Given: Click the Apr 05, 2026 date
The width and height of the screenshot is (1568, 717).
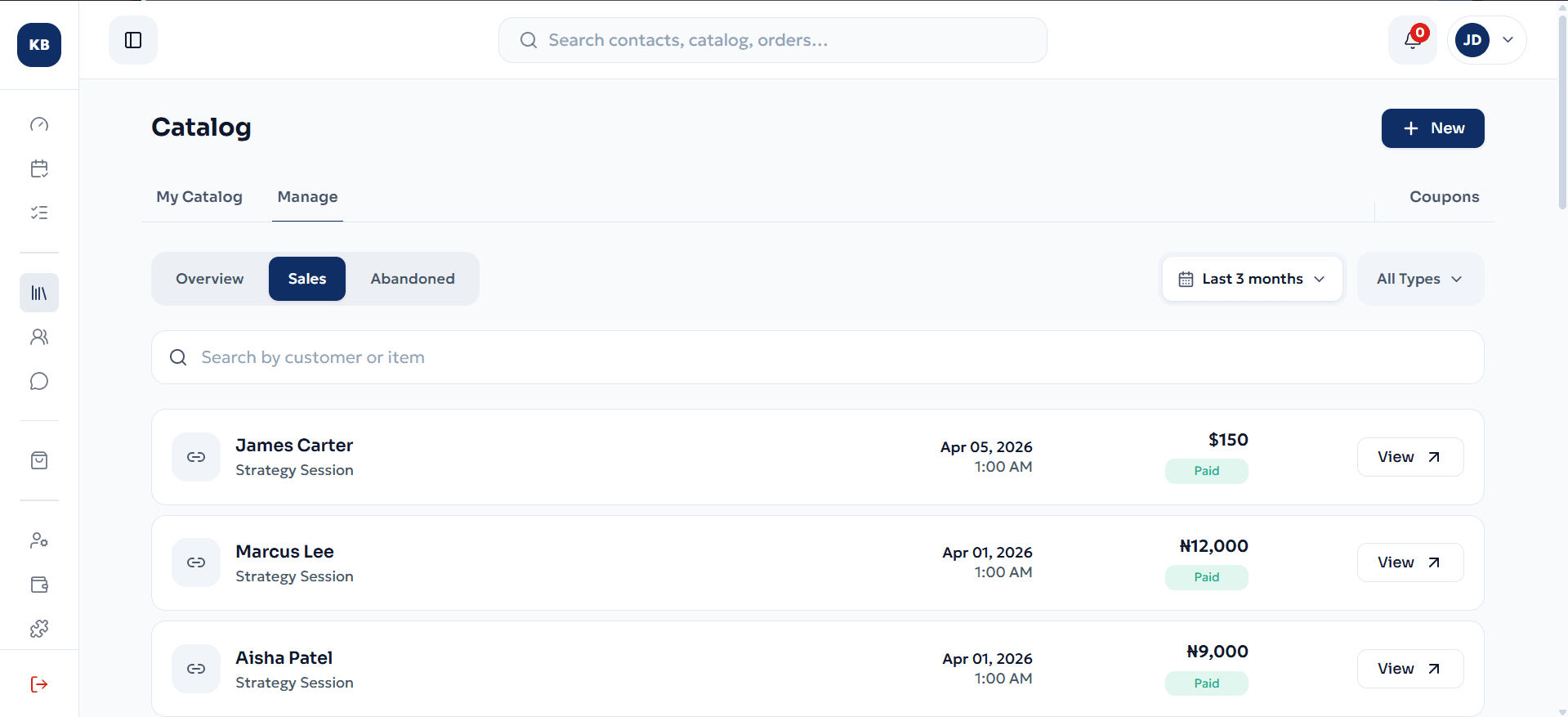Looking at the screenshot, I should pos(986,447).
